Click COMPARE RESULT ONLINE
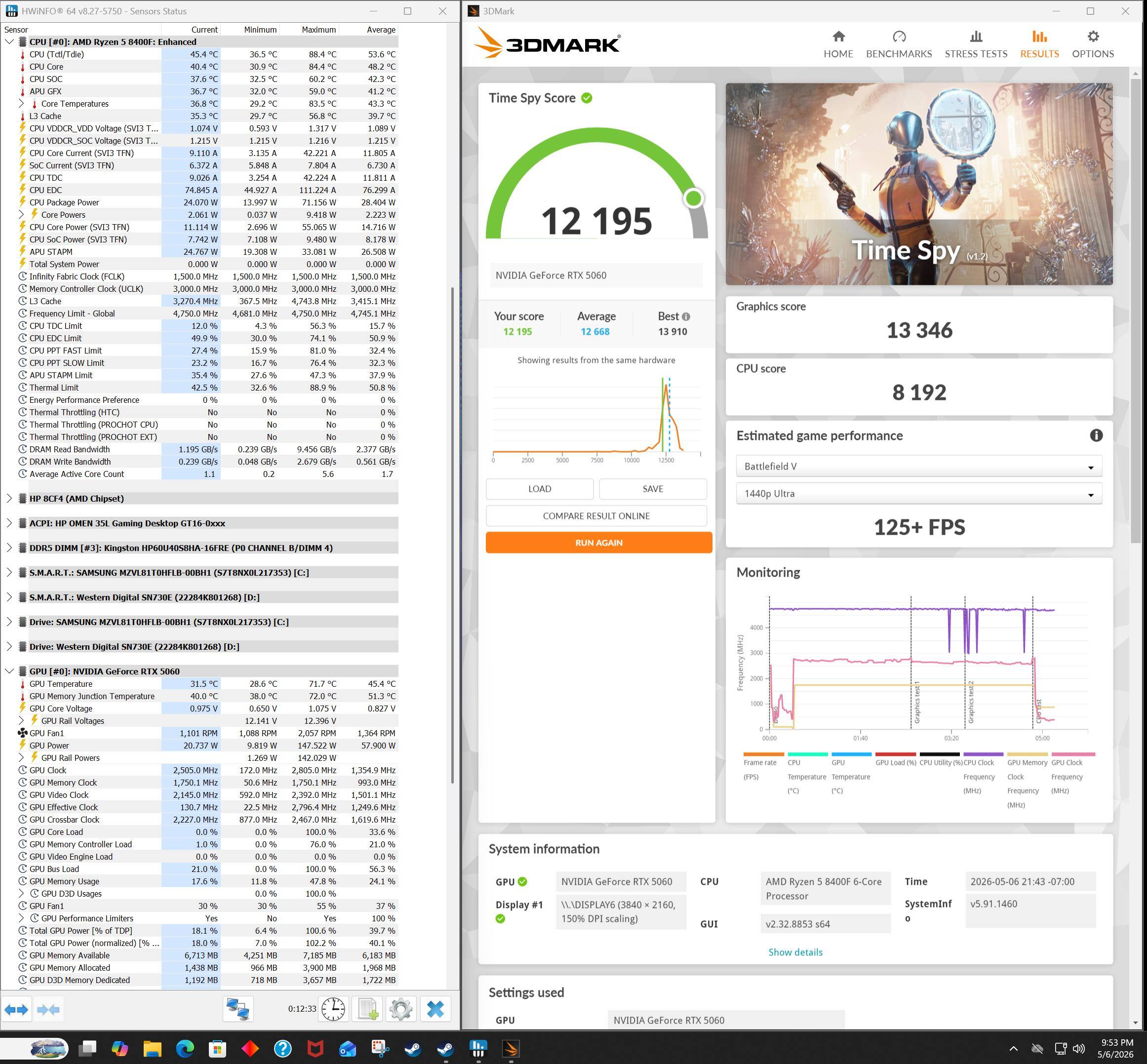This screenshot has width=1147, height=1064. 596,516
